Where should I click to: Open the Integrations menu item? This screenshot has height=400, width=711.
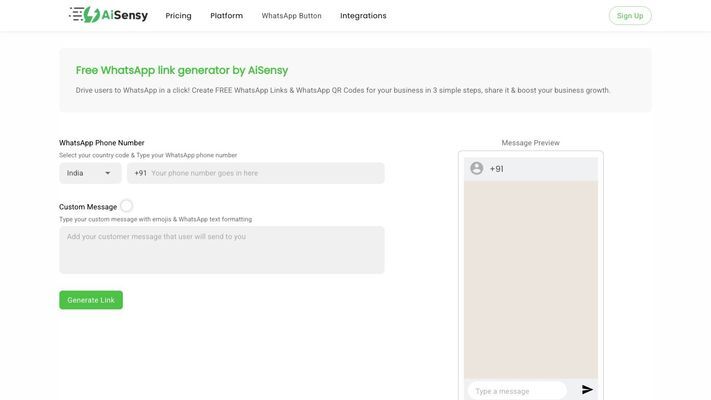coord(363,16)
